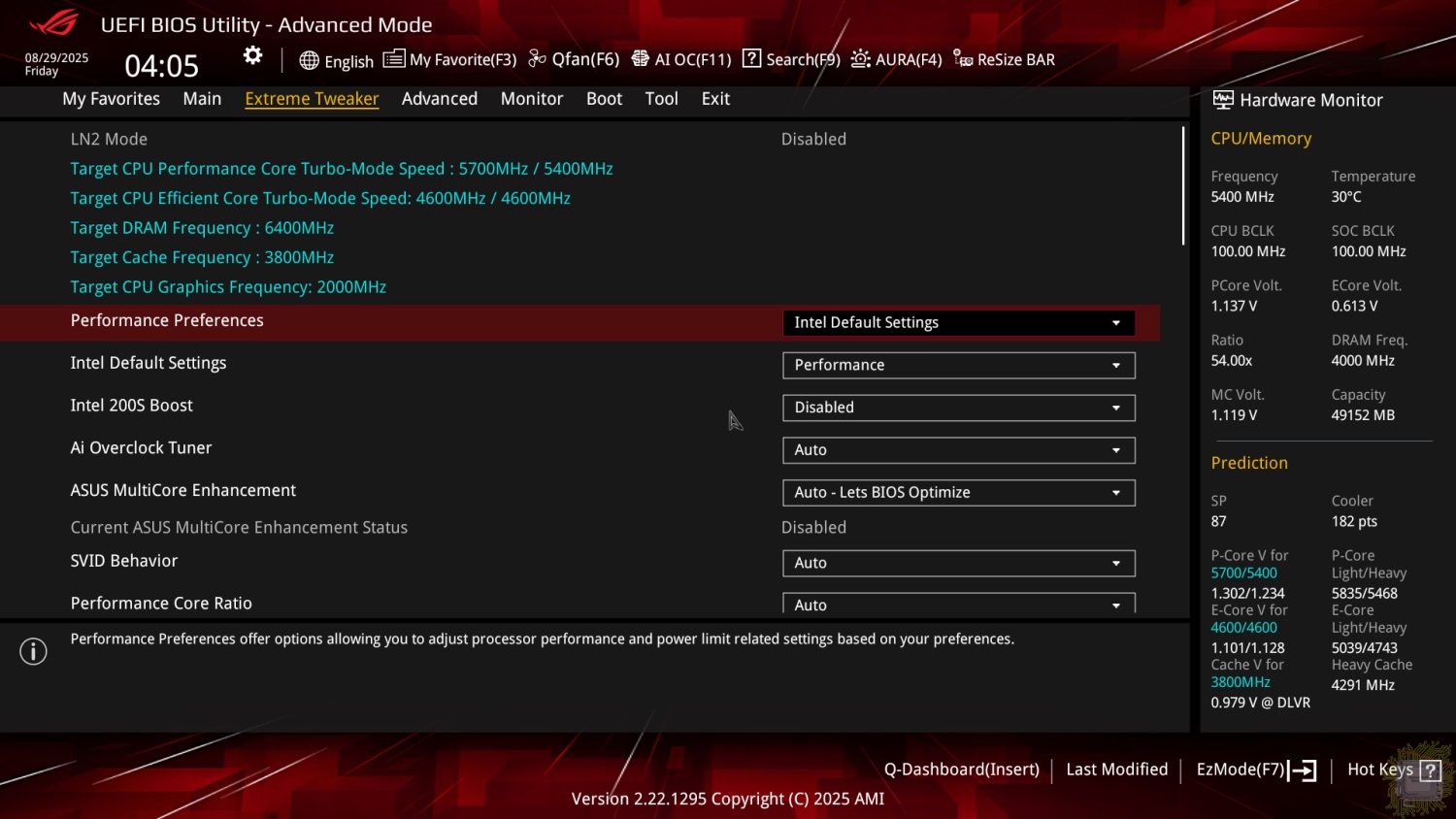This screenshot has height=819, width=1456.
Task: Expand Performance Preferences dropdown
Action: 958,323
